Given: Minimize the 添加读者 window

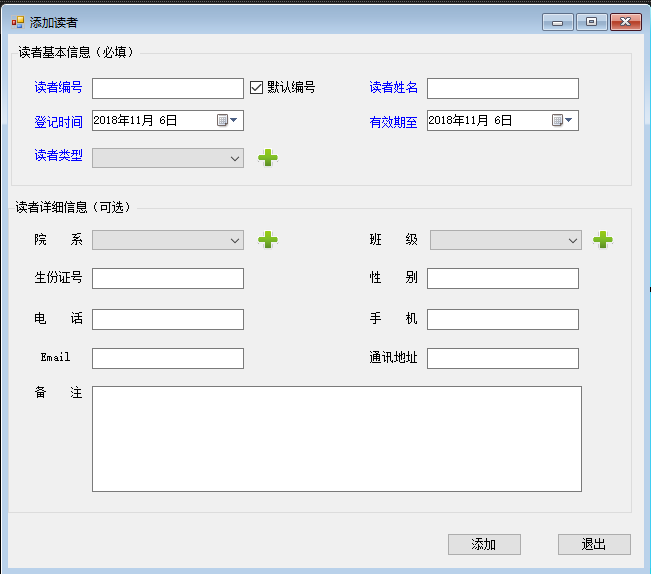Looking at the screenshot, I should (558, 22).
